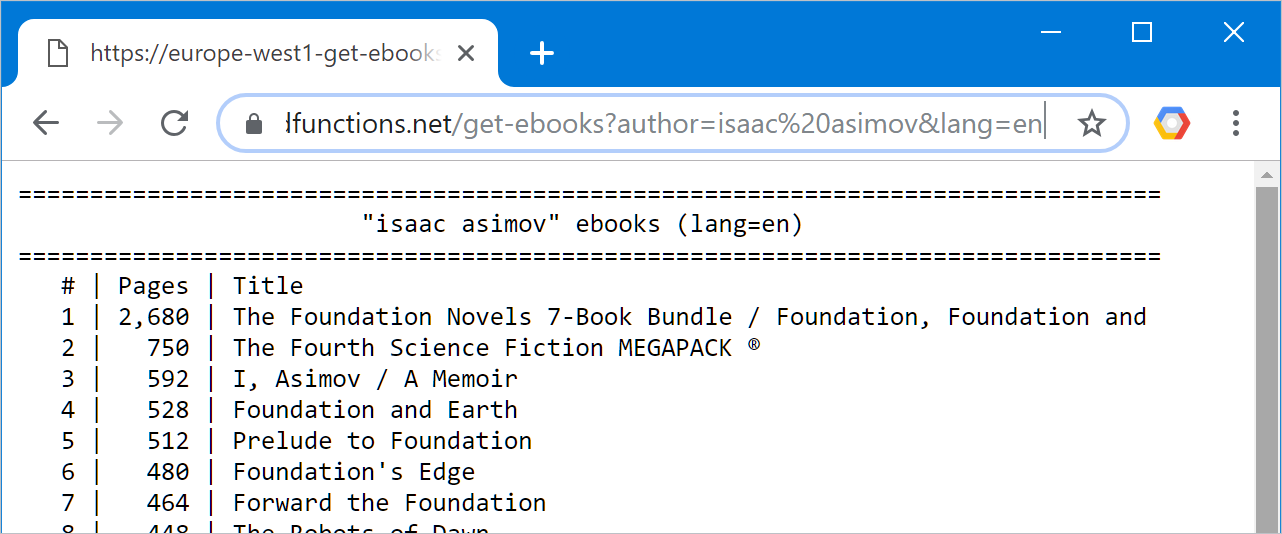1282x534 pixels.
Task: Reload the page with refresh icon
Action: pos(175,123)
